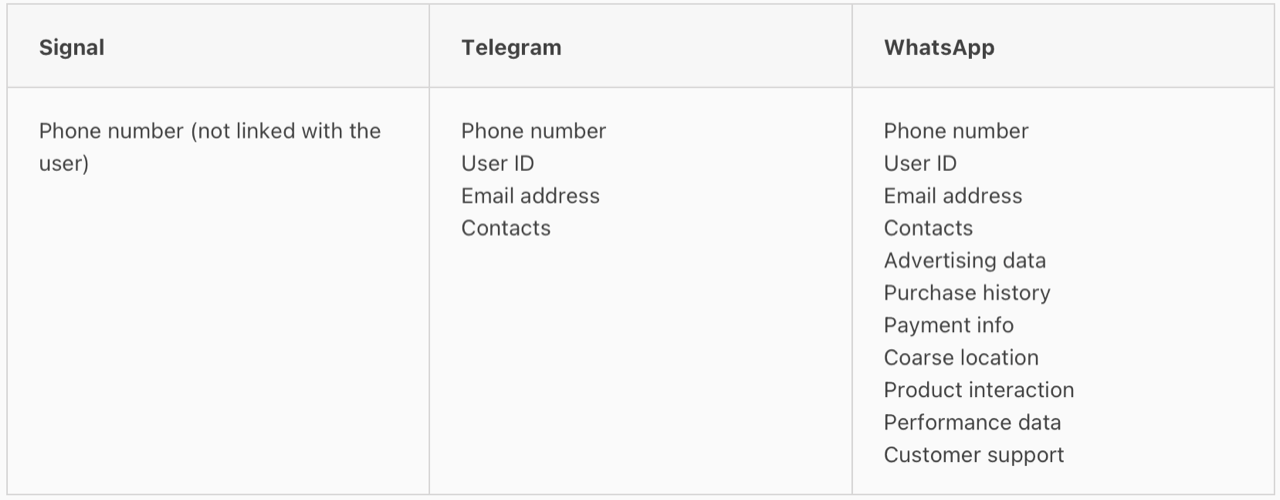Click the word 'user)' in Signal column
1280x500 pixels.
point(64,163)
